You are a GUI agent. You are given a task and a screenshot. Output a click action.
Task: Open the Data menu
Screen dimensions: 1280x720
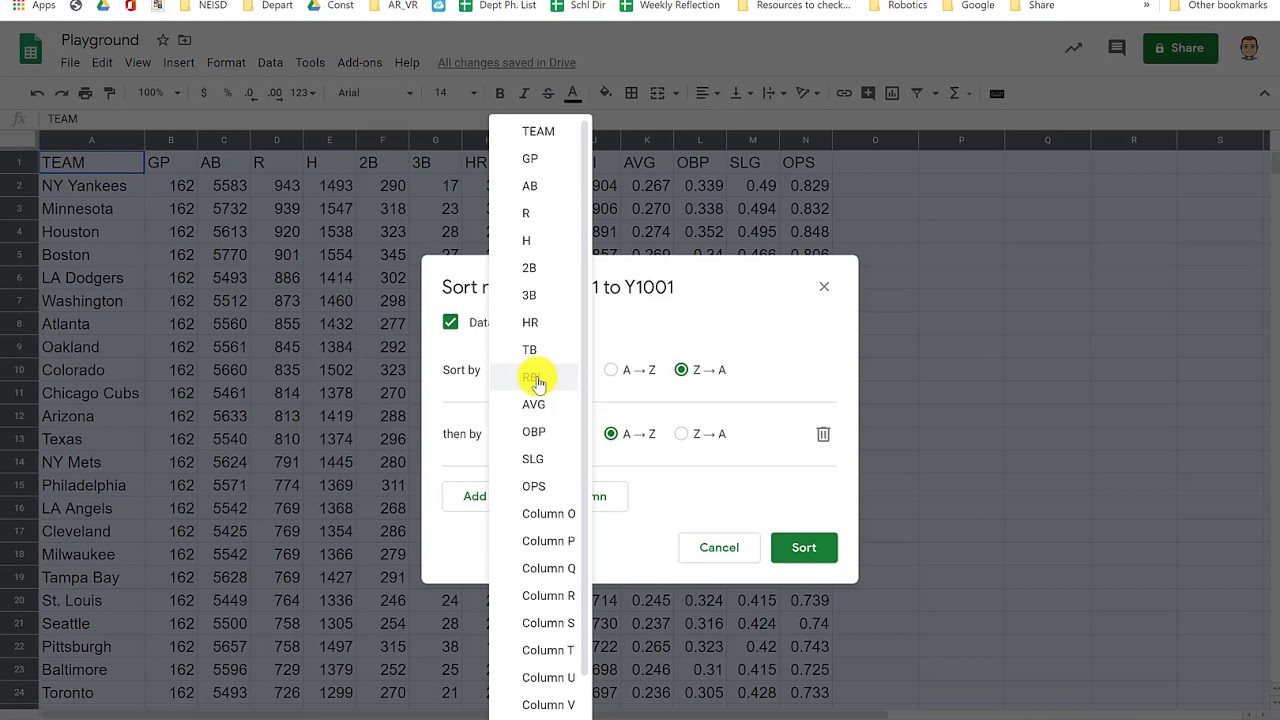pos(270,62)
